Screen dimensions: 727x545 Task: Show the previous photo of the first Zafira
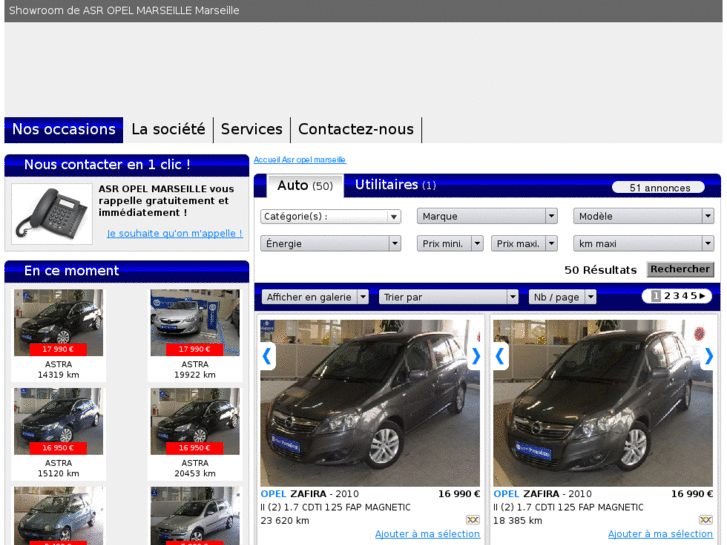(267, 355)
